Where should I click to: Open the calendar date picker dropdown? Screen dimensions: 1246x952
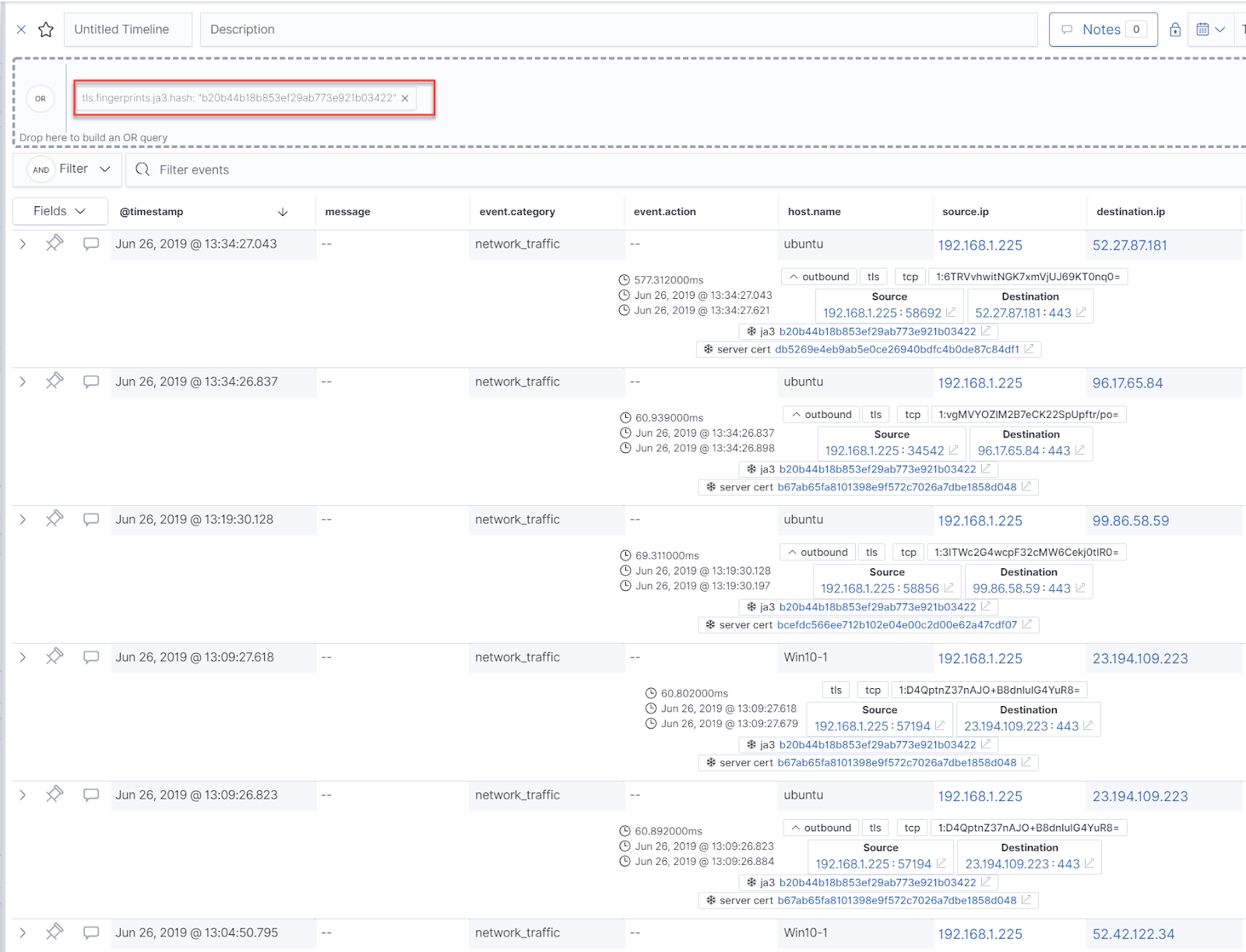[x=1211, y=30]
